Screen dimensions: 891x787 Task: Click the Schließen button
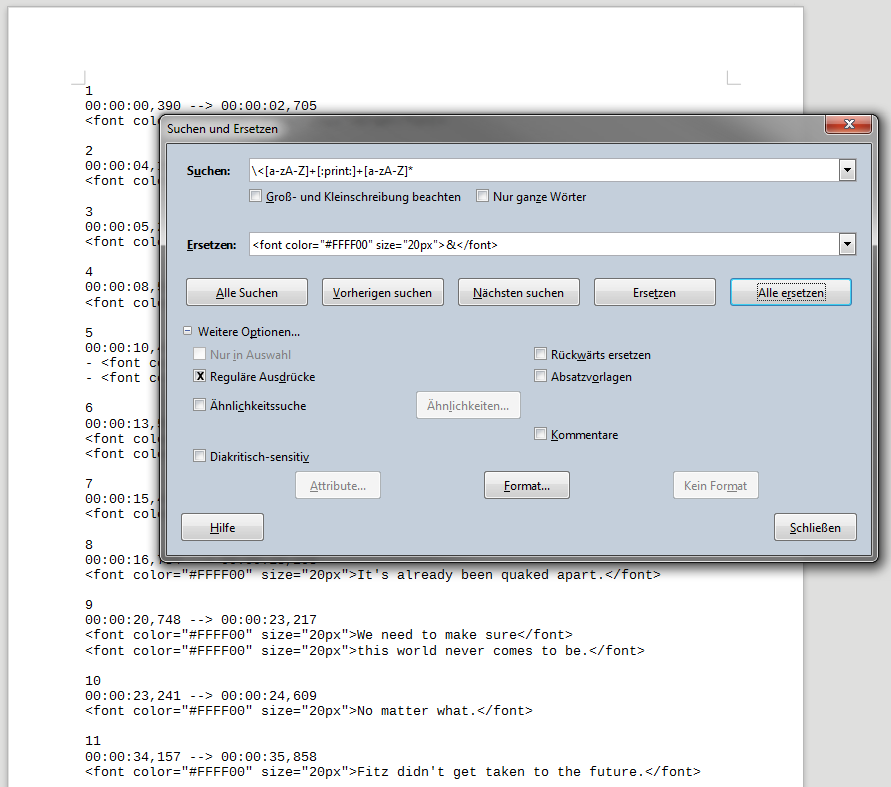[x=815, y=527]
